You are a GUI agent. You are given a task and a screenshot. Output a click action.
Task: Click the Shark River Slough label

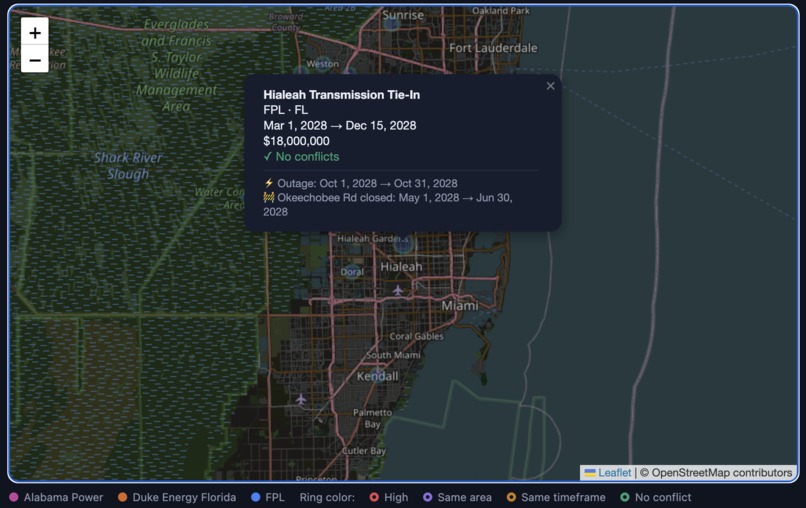pyautogui.click(x=128, y=166)
